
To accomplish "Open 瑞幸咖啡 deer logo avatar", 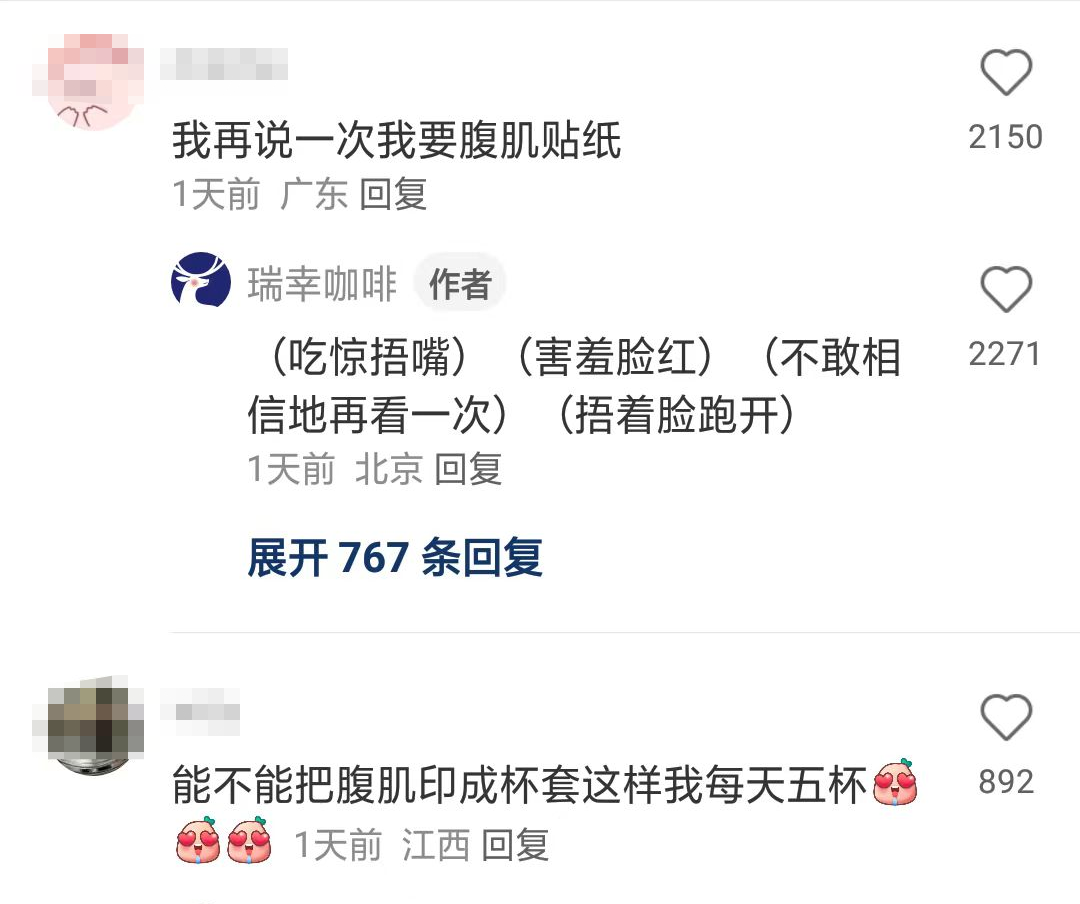I will coord(201,280).
